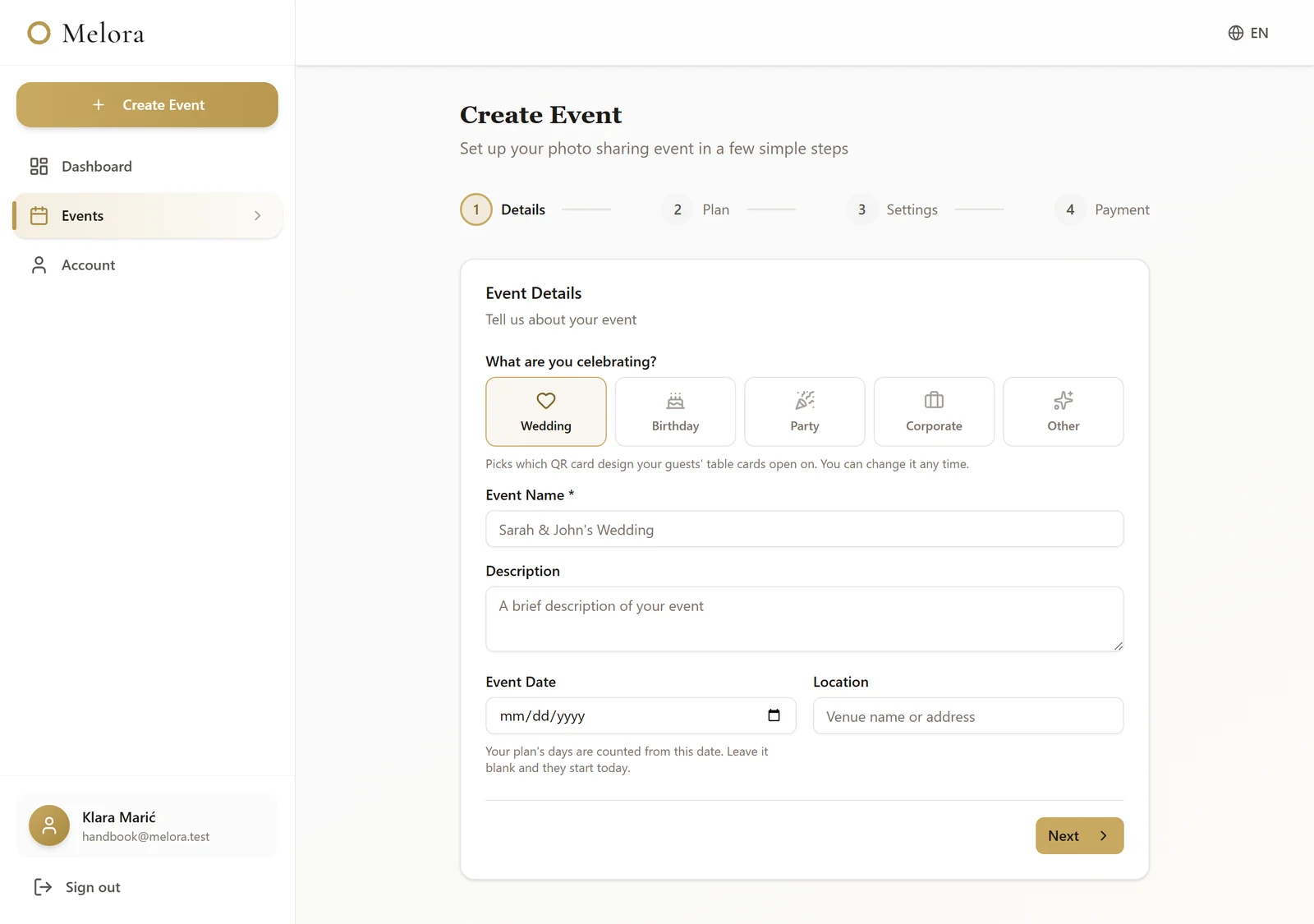Screen dimensions: 1314x924
Task: Select the Party celebration option
Action: click(x=805, y=411)
